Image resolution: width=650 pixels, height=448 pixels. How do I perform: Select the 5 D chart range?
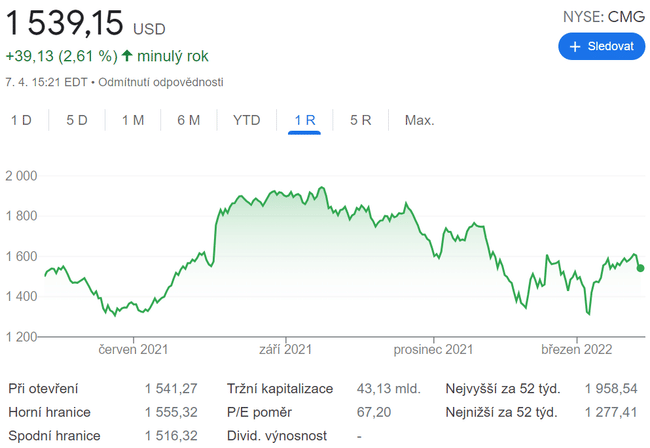77,120
